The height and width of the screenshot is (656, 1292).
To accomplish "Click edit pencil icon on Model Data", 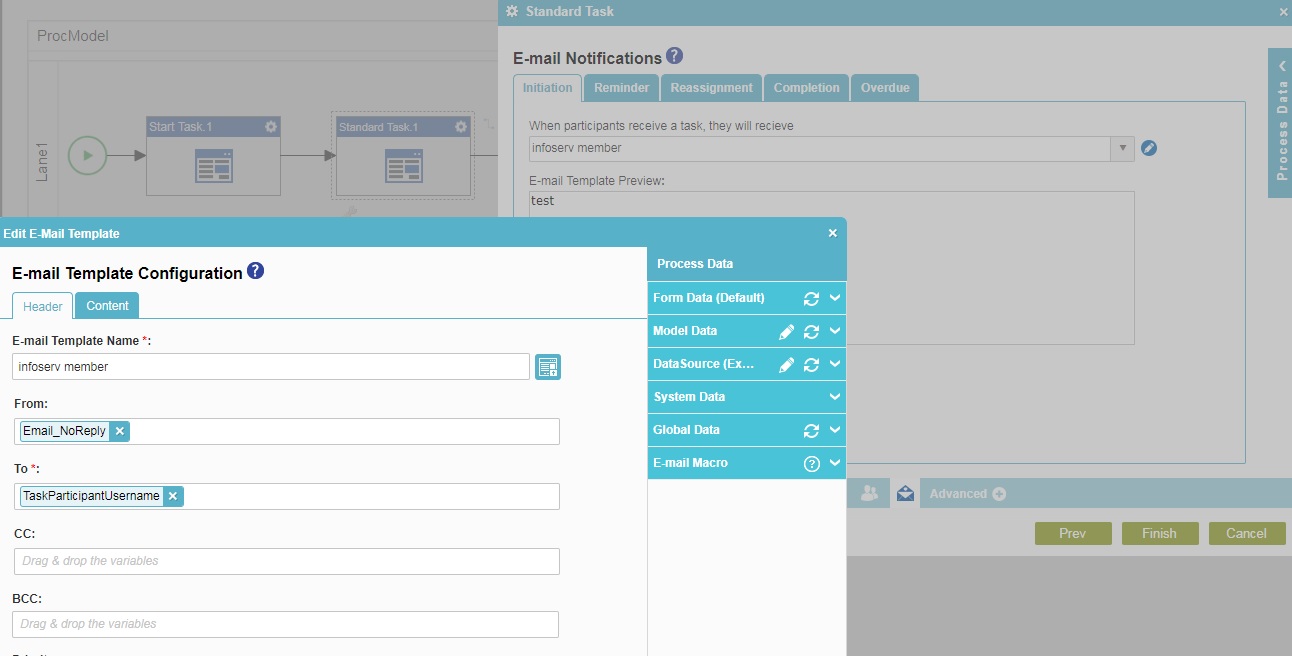I will (x=786, y=332).
